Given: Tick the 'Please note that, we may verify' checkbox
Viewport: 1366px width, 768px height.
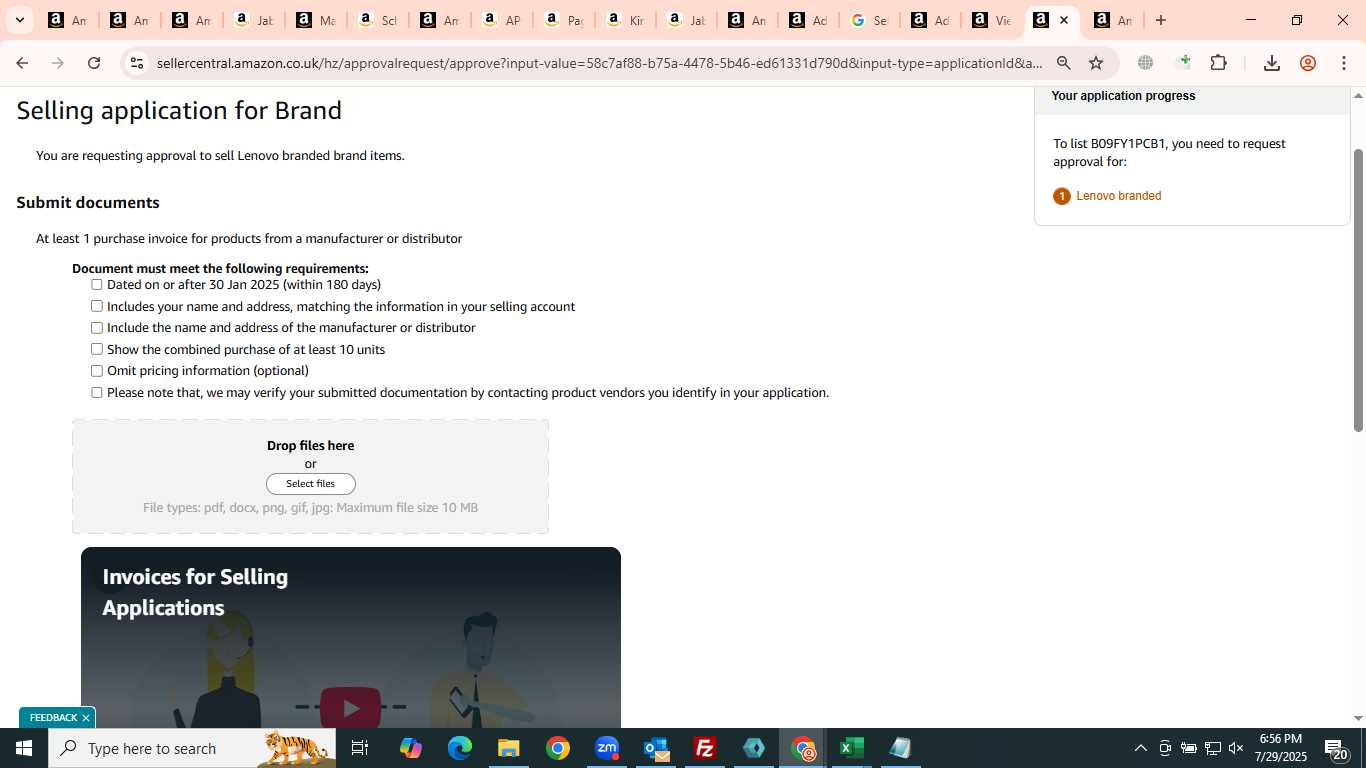Looking at the screenshot, I should [x=97, y=393].
